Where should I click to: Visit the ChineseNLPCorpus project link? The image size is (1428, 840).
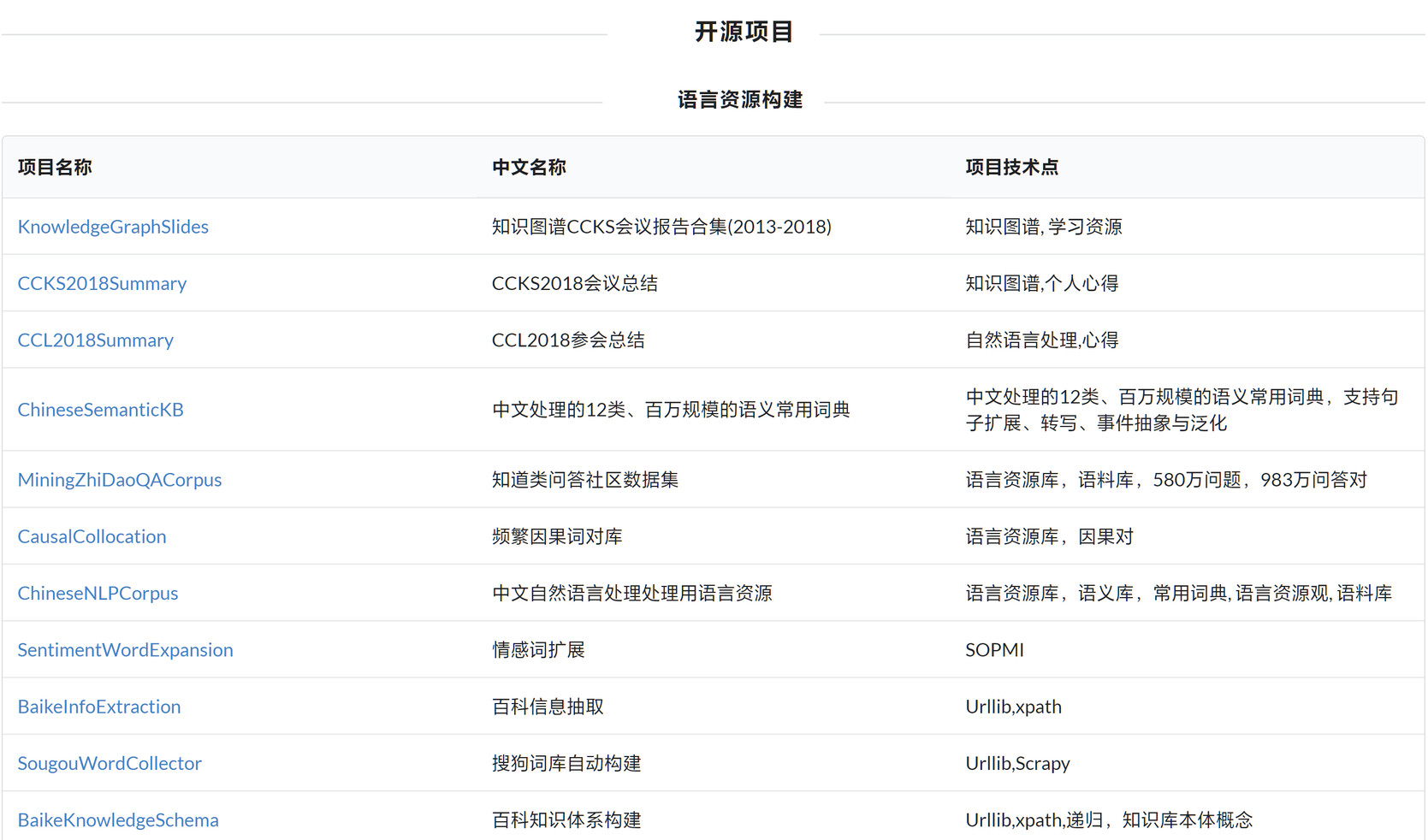[98, 594]
